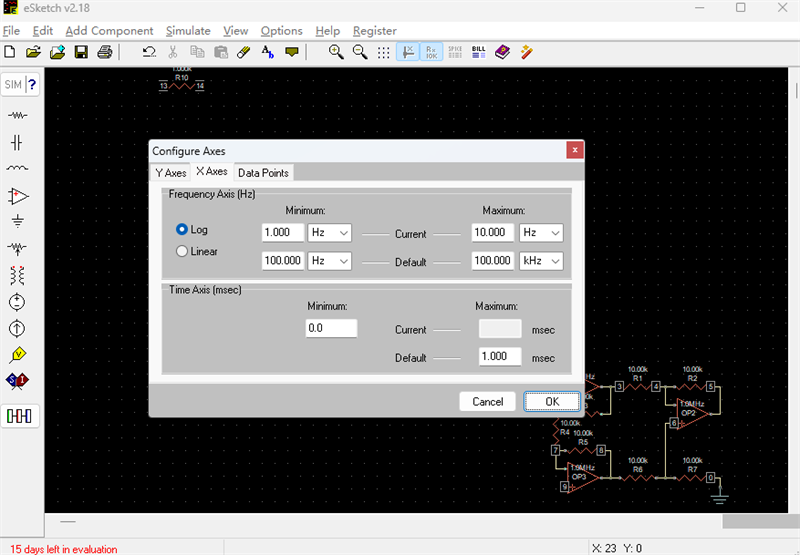Click the red-blue S/I probe icon
Screen dimensions: 800x555
click(17, 381)
